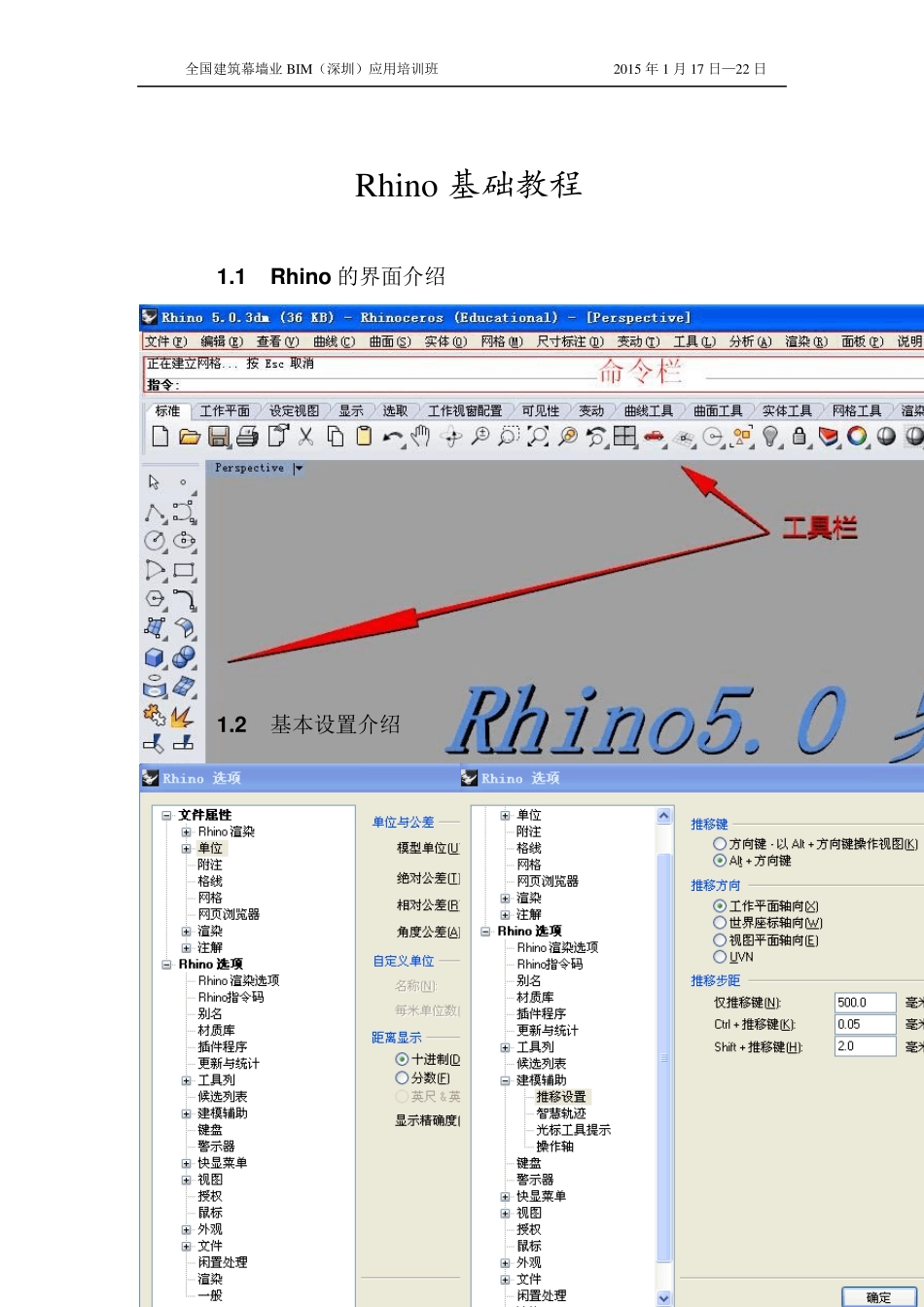Image resolution: width=924 pixels, height=1307 pixels.
Task: Select the Box solid tool in the side toolbar
Action: pyautogui.click(x=155, y=658)
